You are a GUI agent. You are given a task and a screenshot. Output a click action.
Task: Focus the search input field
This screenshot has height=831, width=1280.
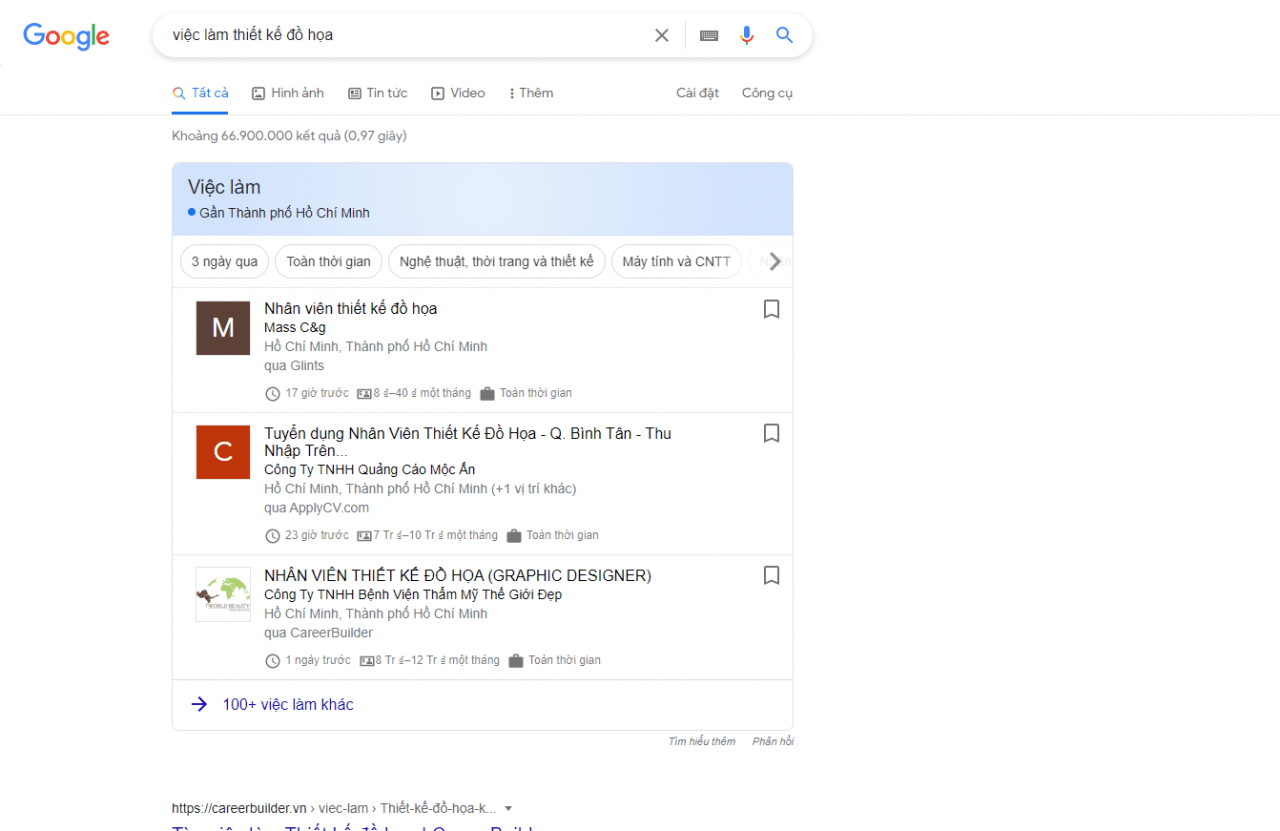click(x=405, y=35)
